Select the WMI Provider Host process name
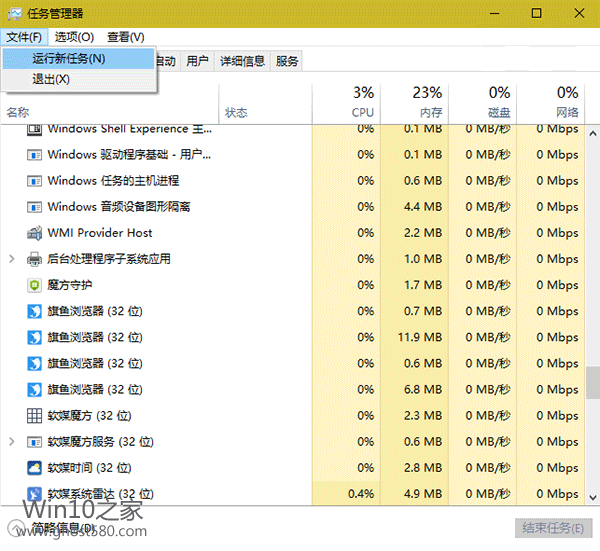 click(99, 233)
